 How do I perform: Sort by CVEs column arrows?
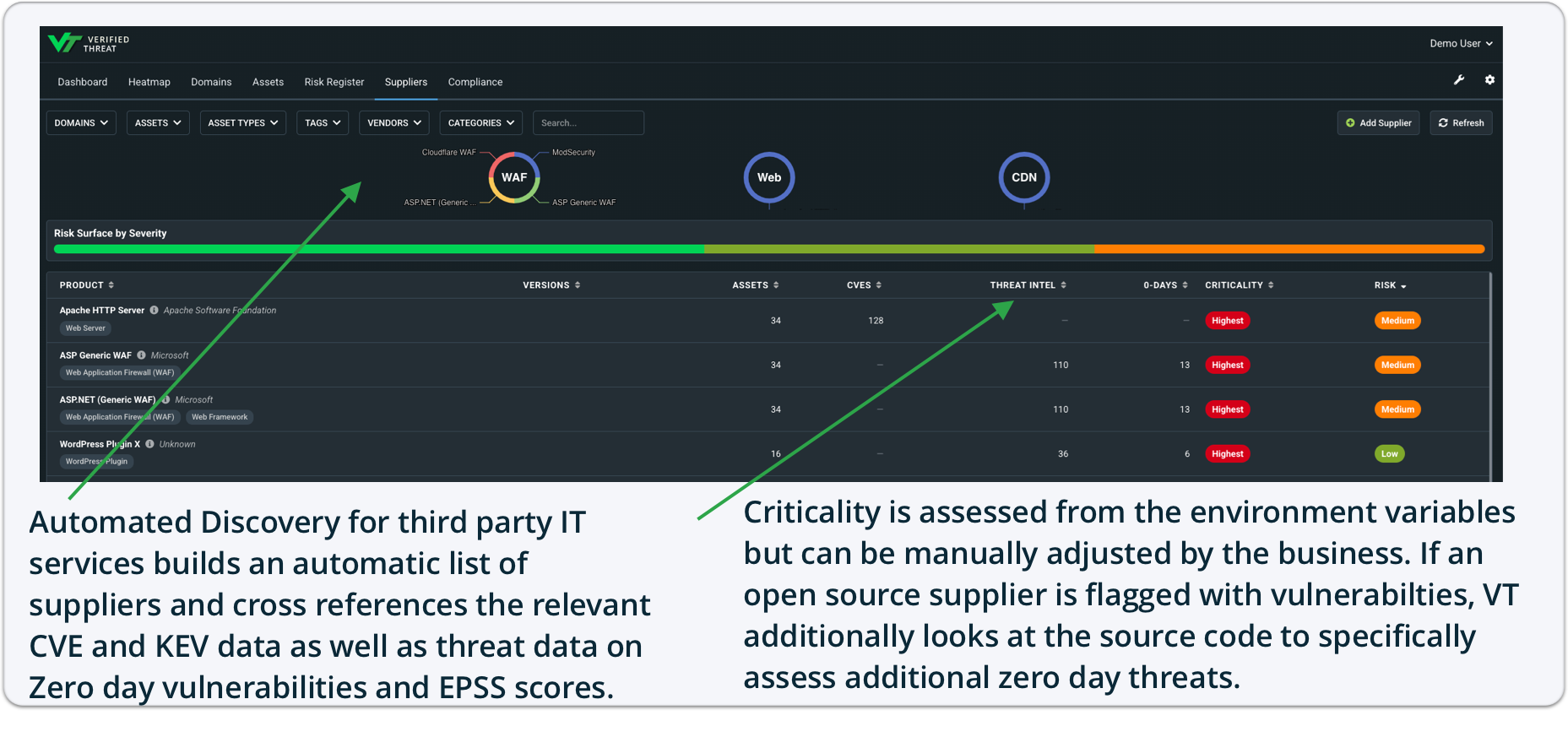(879, 285)
